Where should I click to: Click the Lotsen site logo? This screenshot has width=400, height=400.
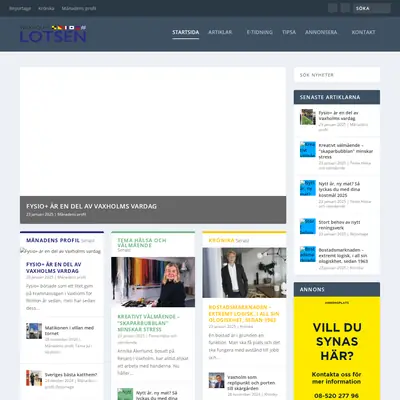click(53, 34)
